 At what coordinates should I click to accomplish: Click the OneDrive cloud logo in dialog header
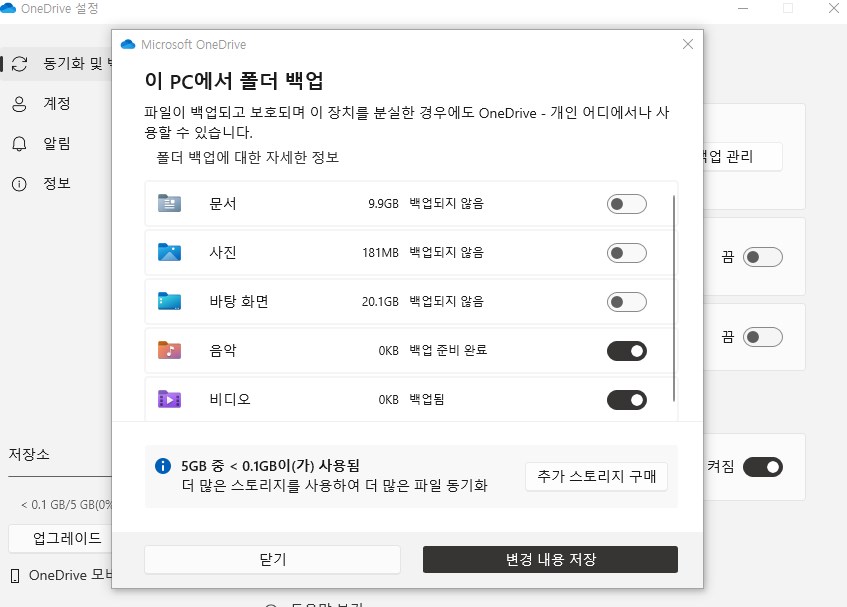click(127, 44)
